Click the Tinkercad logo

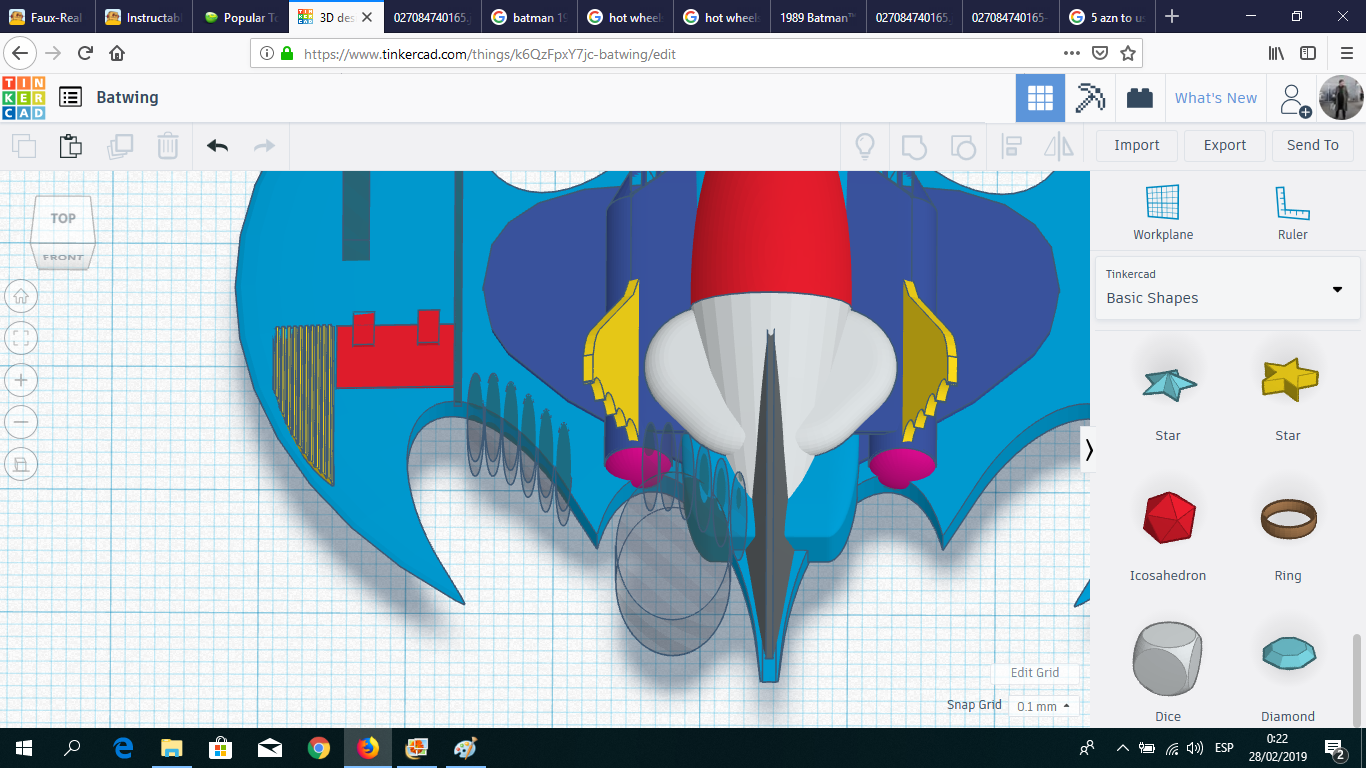click(23, 98)
